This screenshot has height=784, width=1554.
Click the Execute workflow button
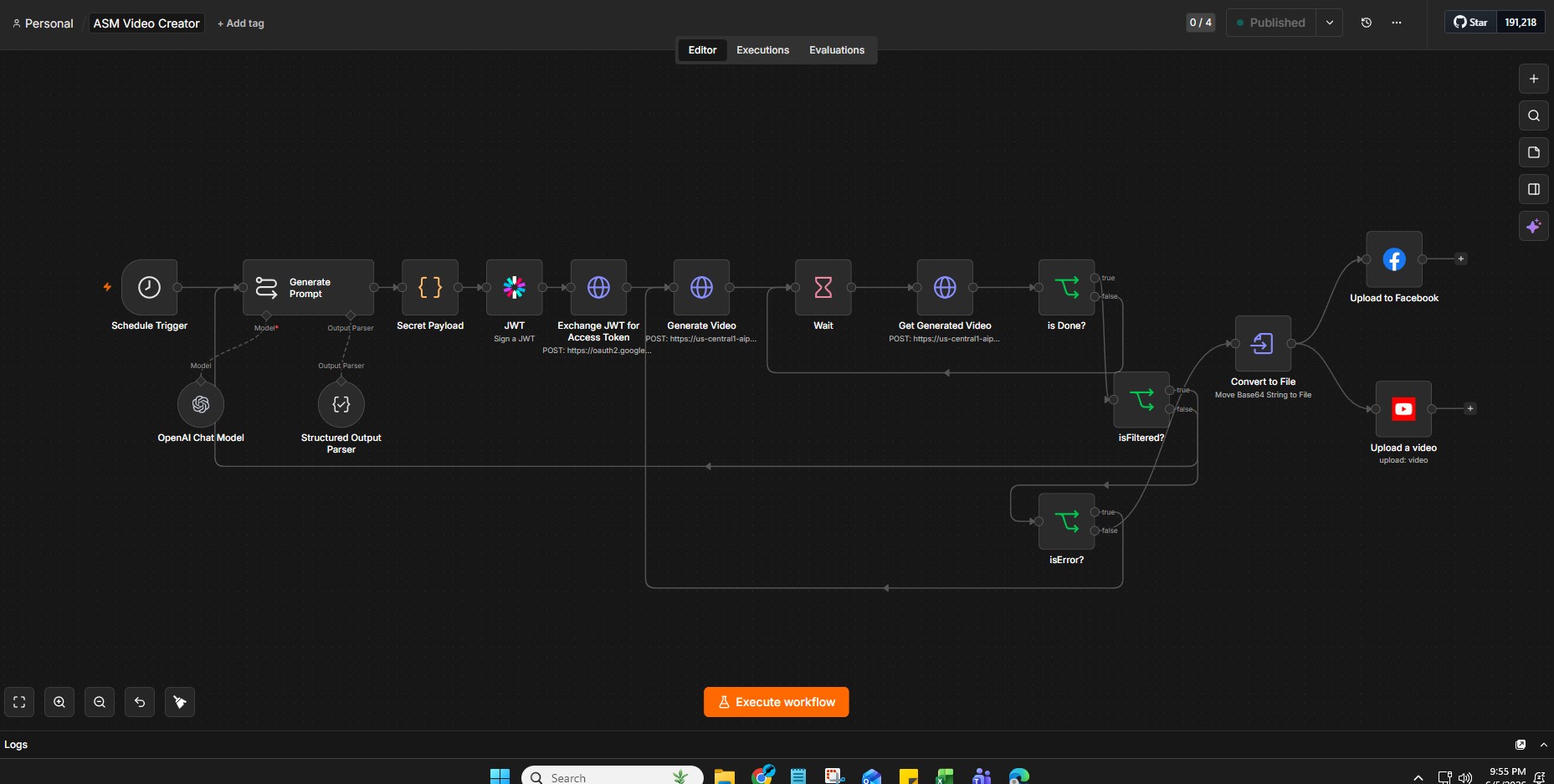point(777,702)
